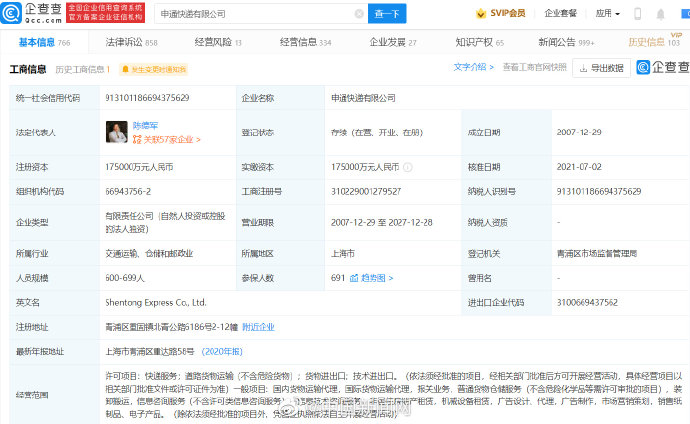Image resolution: width=690 pixels, height=424 pixels.
Task: Clear the search box with the X icon
Action: pyautogui.click(x=357, y=14)
